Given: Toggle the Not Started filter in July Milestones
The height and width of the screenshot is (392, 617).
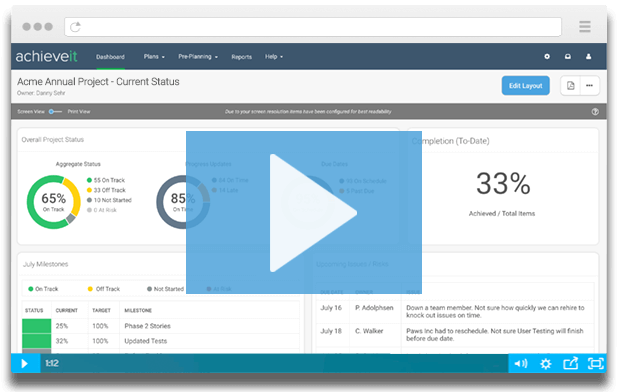Looking at the screenshot, I should (165, 289).
